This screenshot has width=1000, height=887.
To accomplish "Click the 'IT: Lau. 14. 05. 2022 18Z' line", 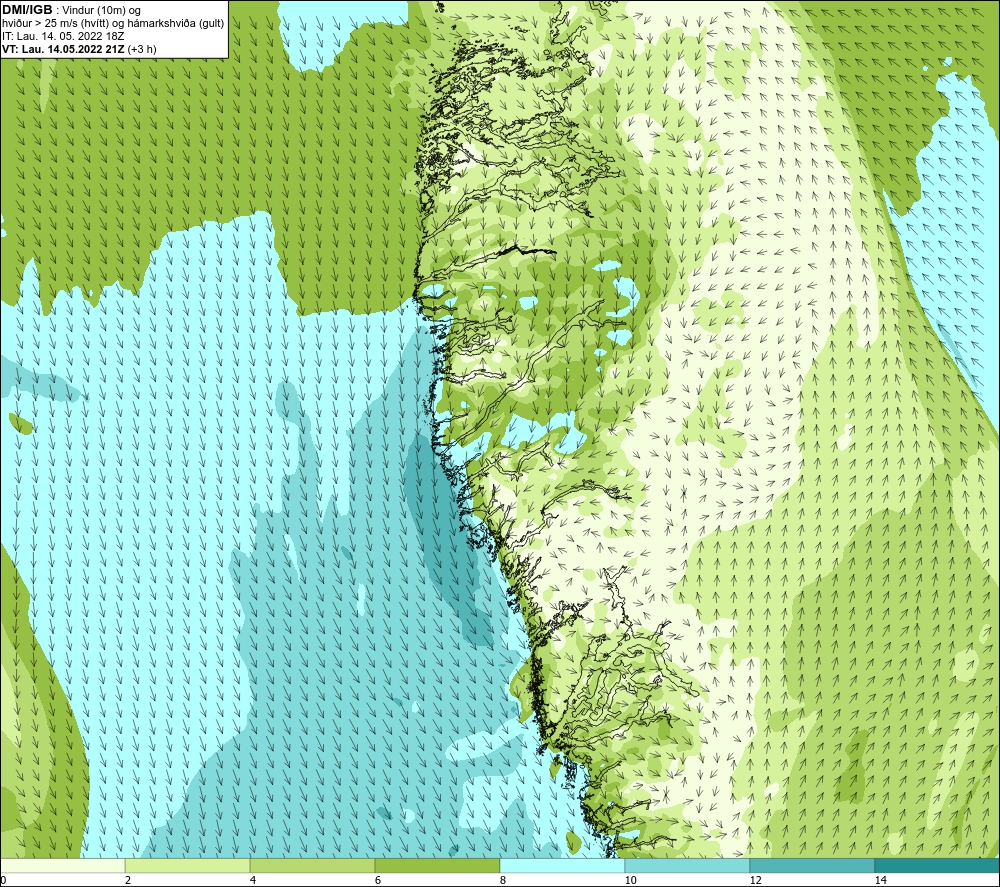I will pos(63,36).
